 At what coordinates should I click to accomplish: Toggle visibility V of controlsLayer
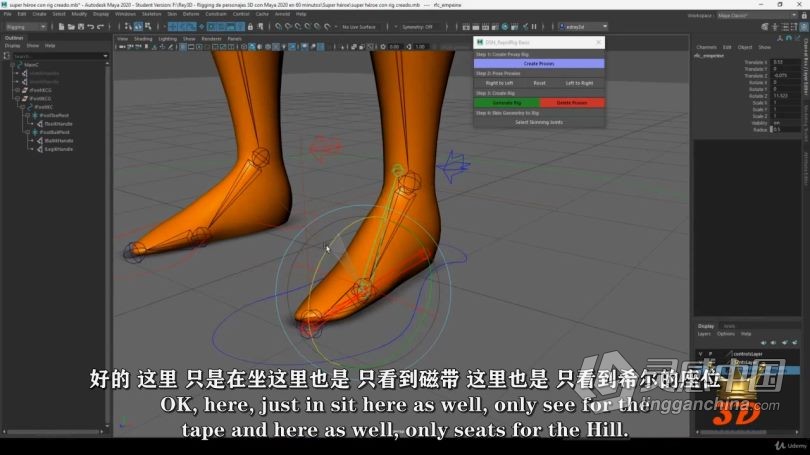pos(700,353)
